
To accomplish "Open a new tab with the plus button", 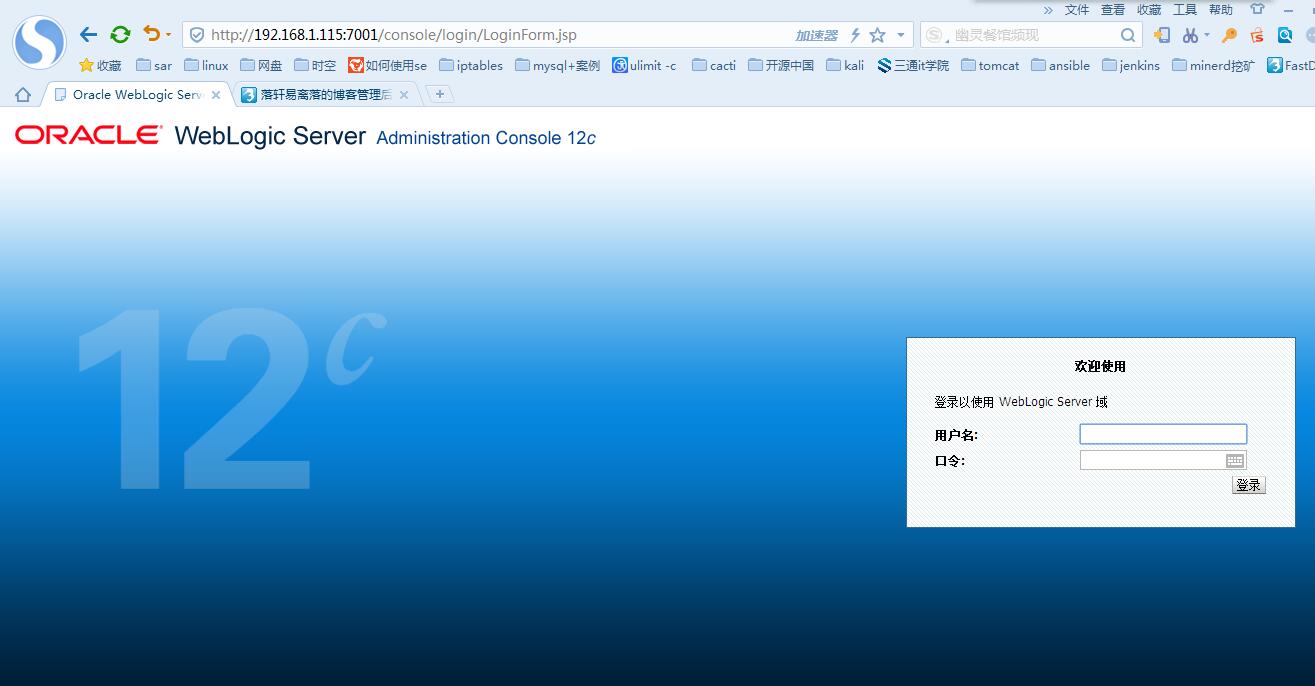I will coord(439,94).
